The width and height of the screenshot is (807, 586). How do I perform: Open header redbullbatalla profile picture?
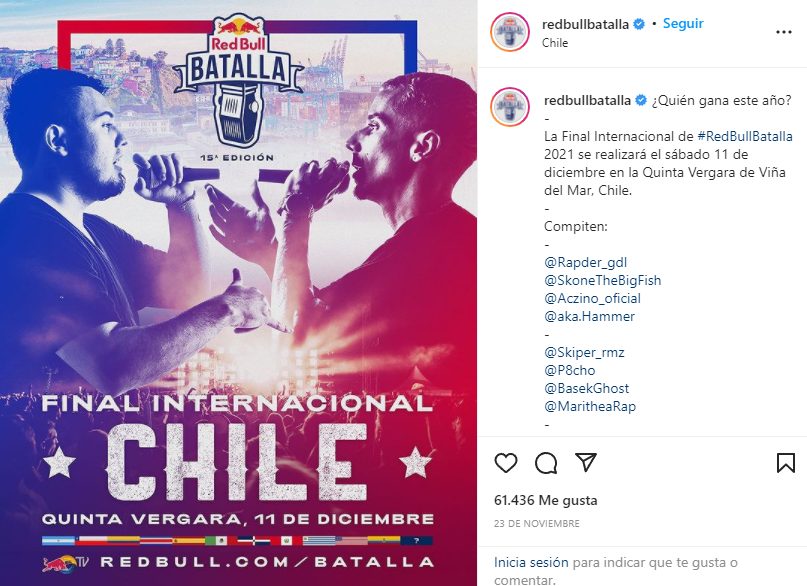point(510,32)
